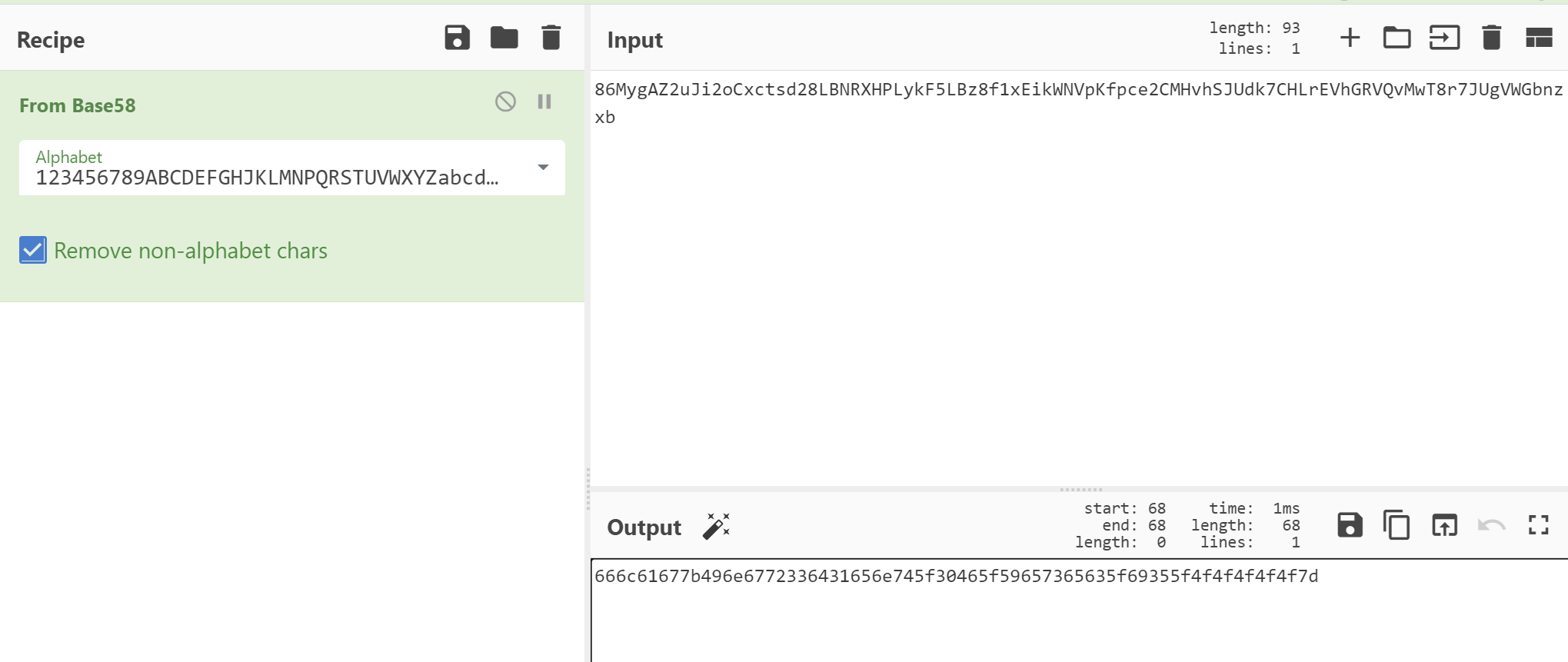Click into the Input text area

pos(1079,277)
